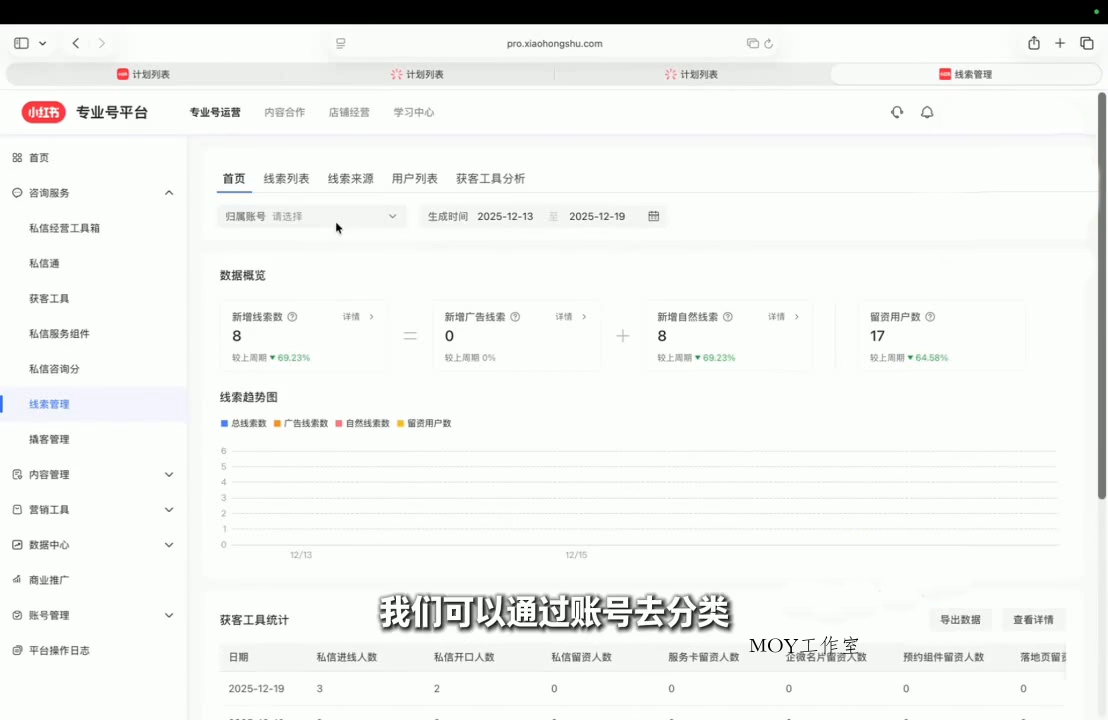
Task: Toggle the 总线索数 legend in trend chart
Action: click(244, 423)
